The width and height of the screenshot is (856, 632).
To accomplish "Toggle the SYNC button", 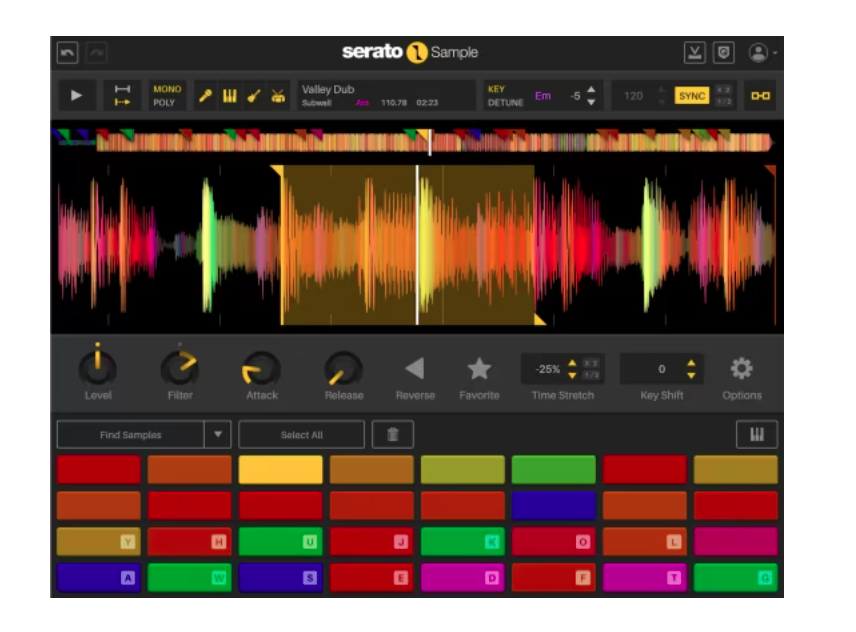I will tap(692, 96).
